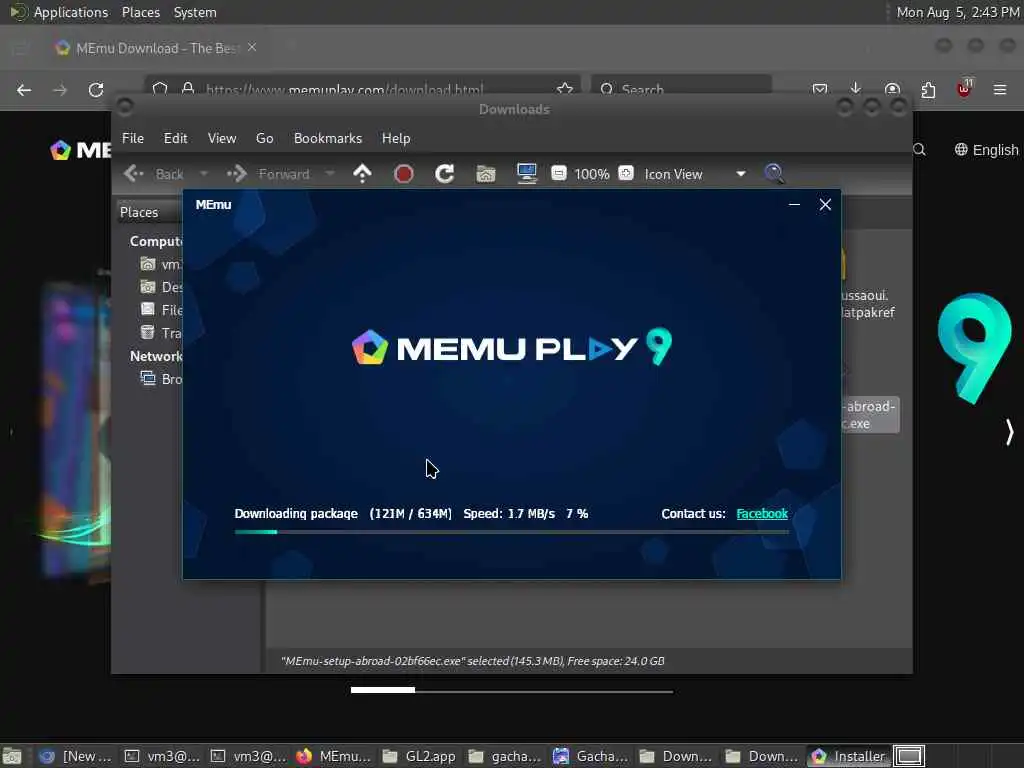Open the Places menu in top panel
This screenshot has width=1024, height=768.
click(x=140, y=12)
